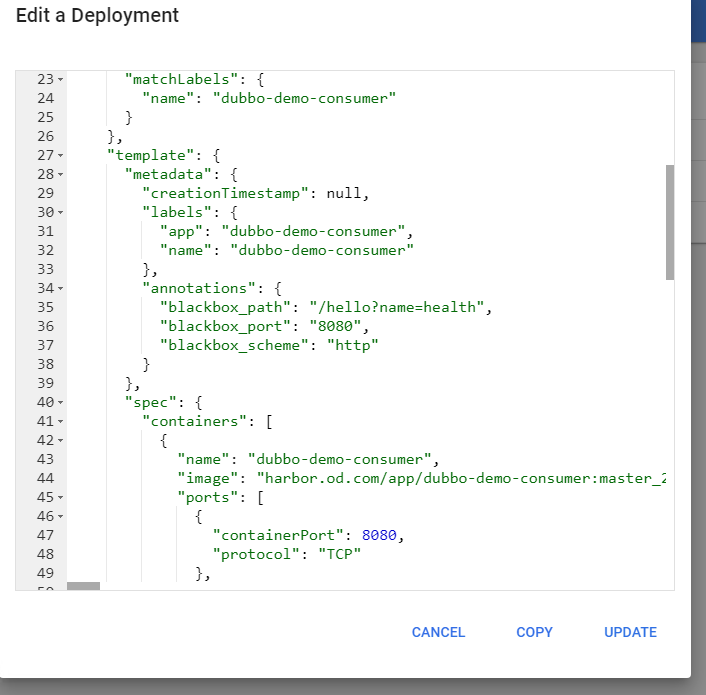Click the "containers" key text
This screenshot has width=706, height=695.
(x=195, y=422)
